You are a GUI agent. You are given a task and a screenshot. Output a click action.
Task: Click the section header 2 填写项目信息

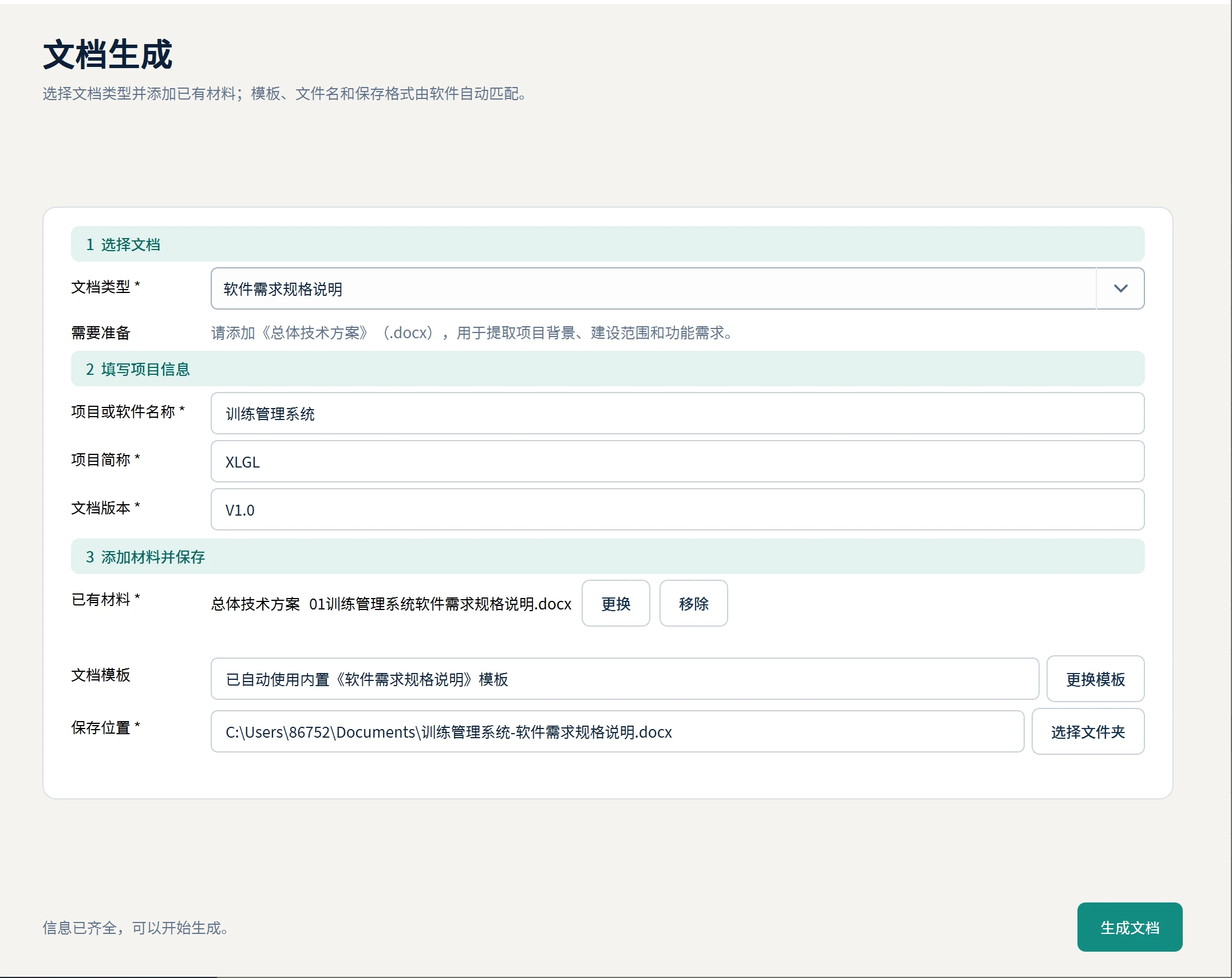click(x=607, y=369)
